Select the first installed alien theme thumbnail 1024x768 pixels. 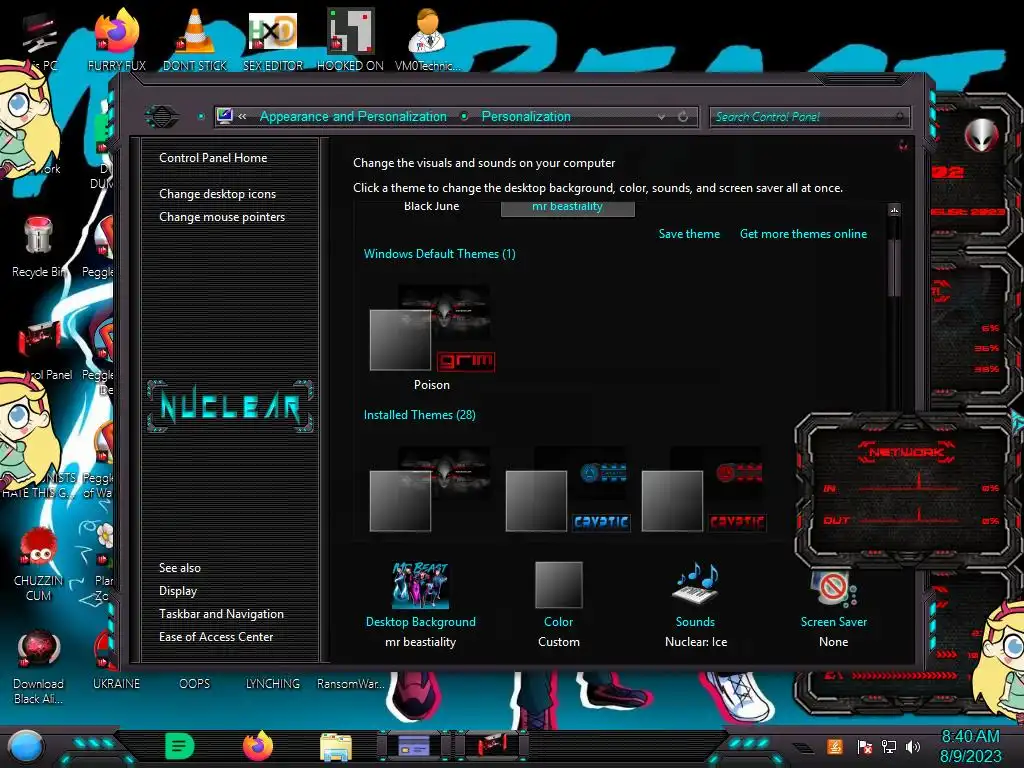[430, 489]
